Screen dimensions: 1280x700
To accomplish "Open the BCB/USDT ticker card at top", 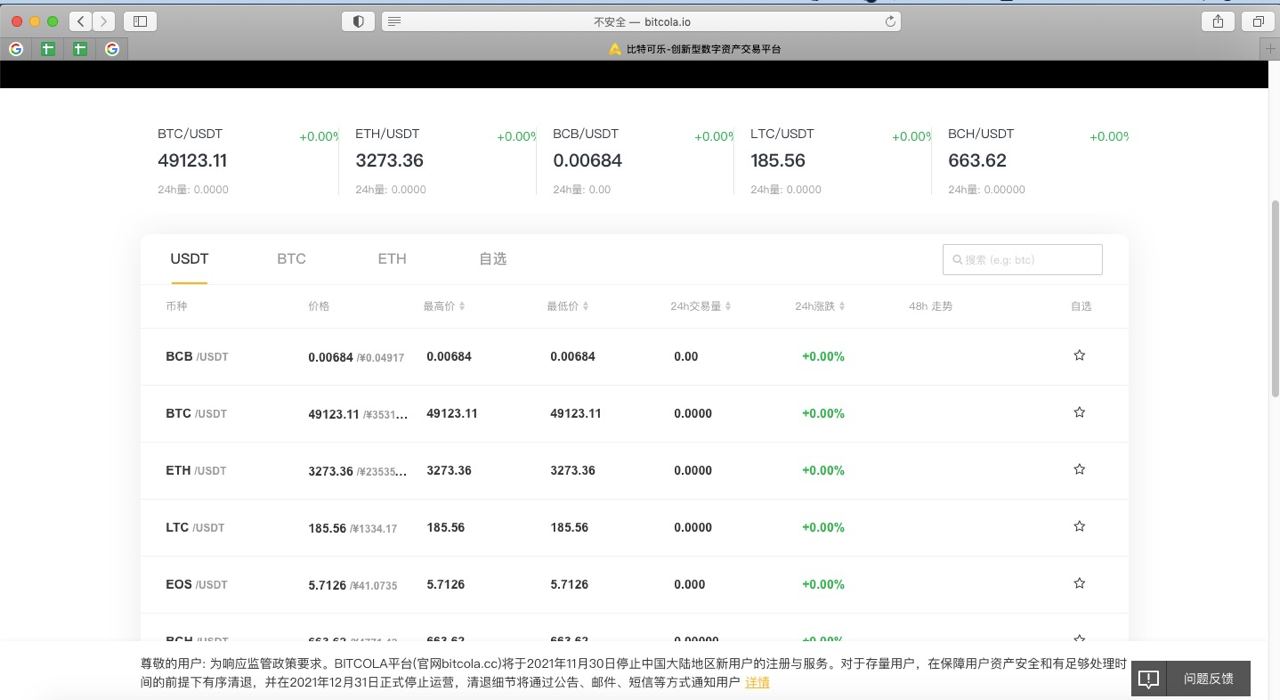I will [x=643, y=160].
